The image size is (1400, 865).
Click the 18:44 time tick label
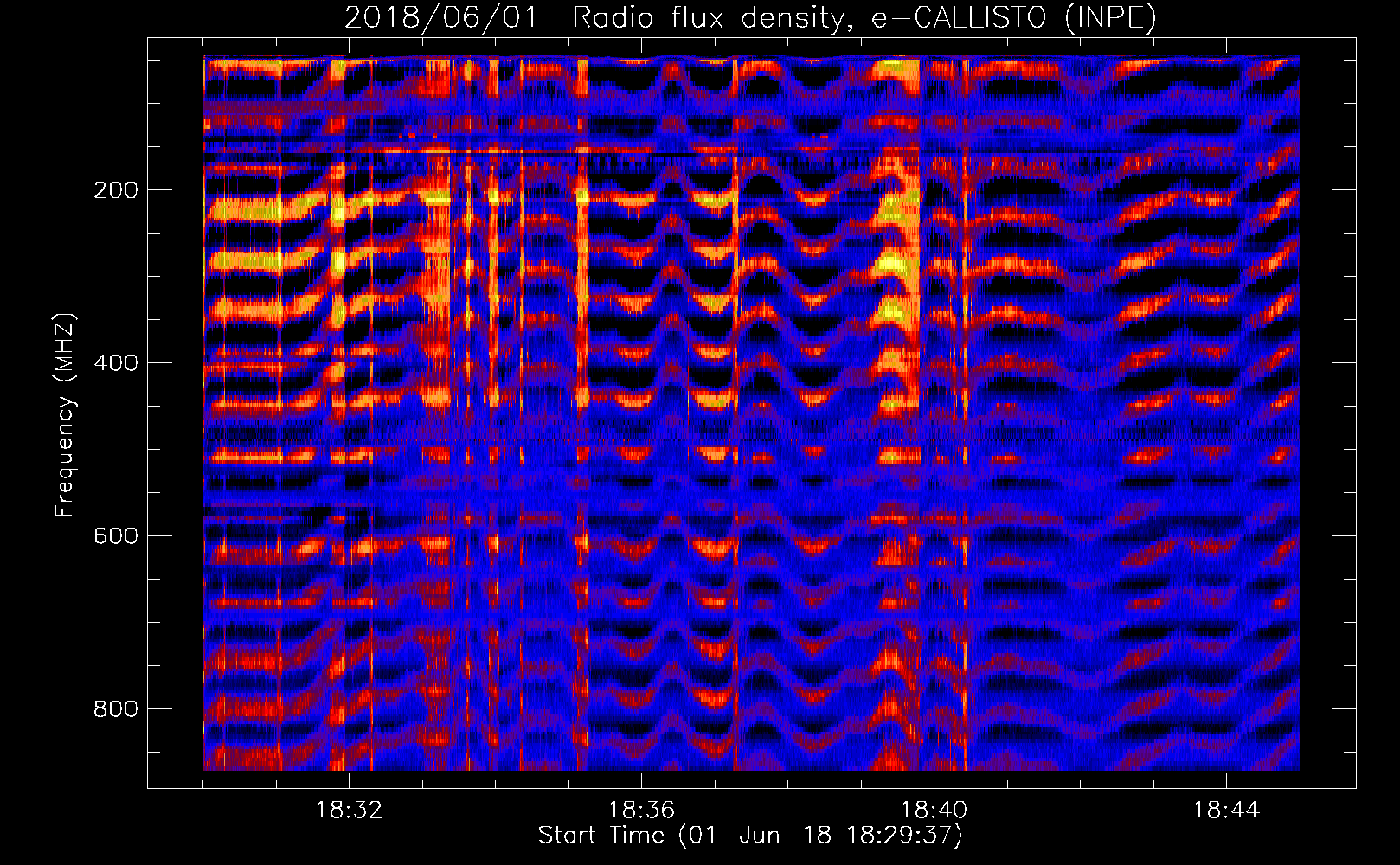pos(1226,811)
